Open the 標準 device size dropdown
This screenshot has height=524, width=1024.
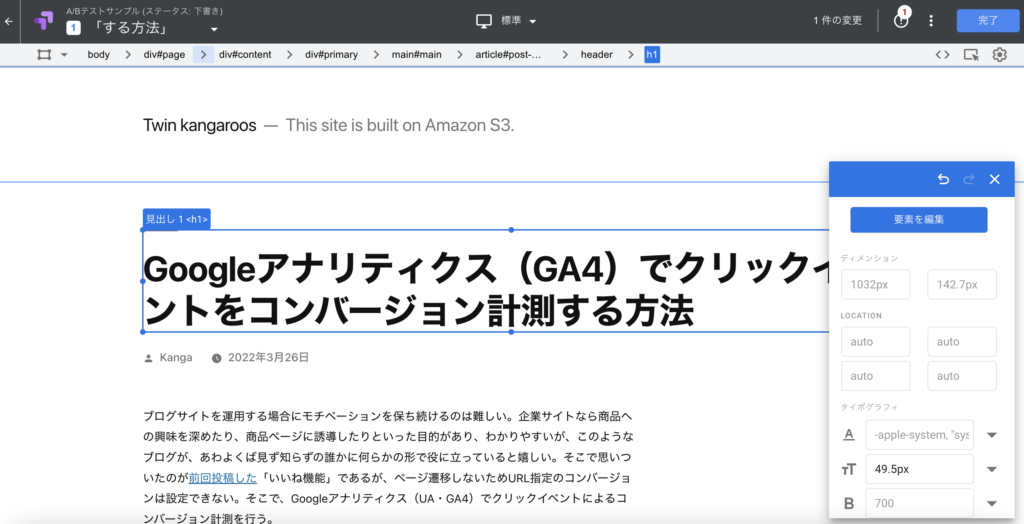pos(519,21)
